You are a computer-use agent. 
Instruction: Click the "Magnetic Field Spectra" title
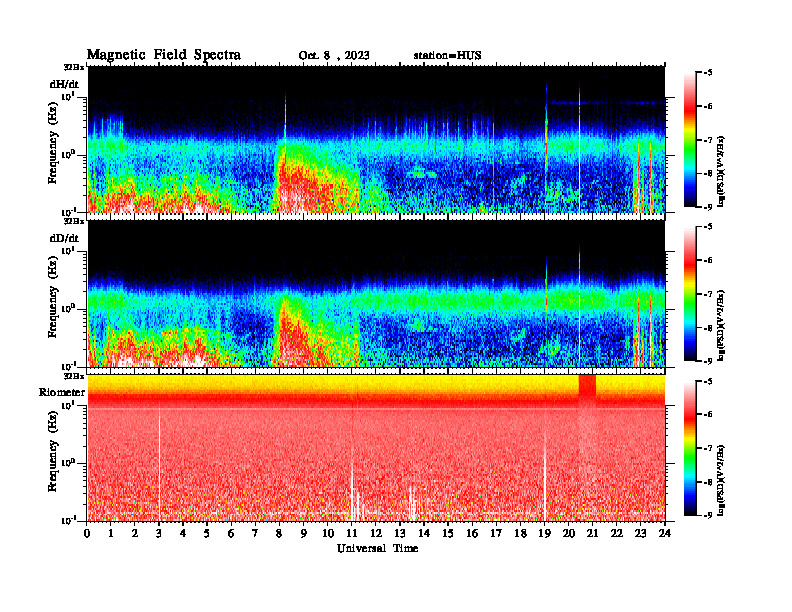[x=164, y=55]
